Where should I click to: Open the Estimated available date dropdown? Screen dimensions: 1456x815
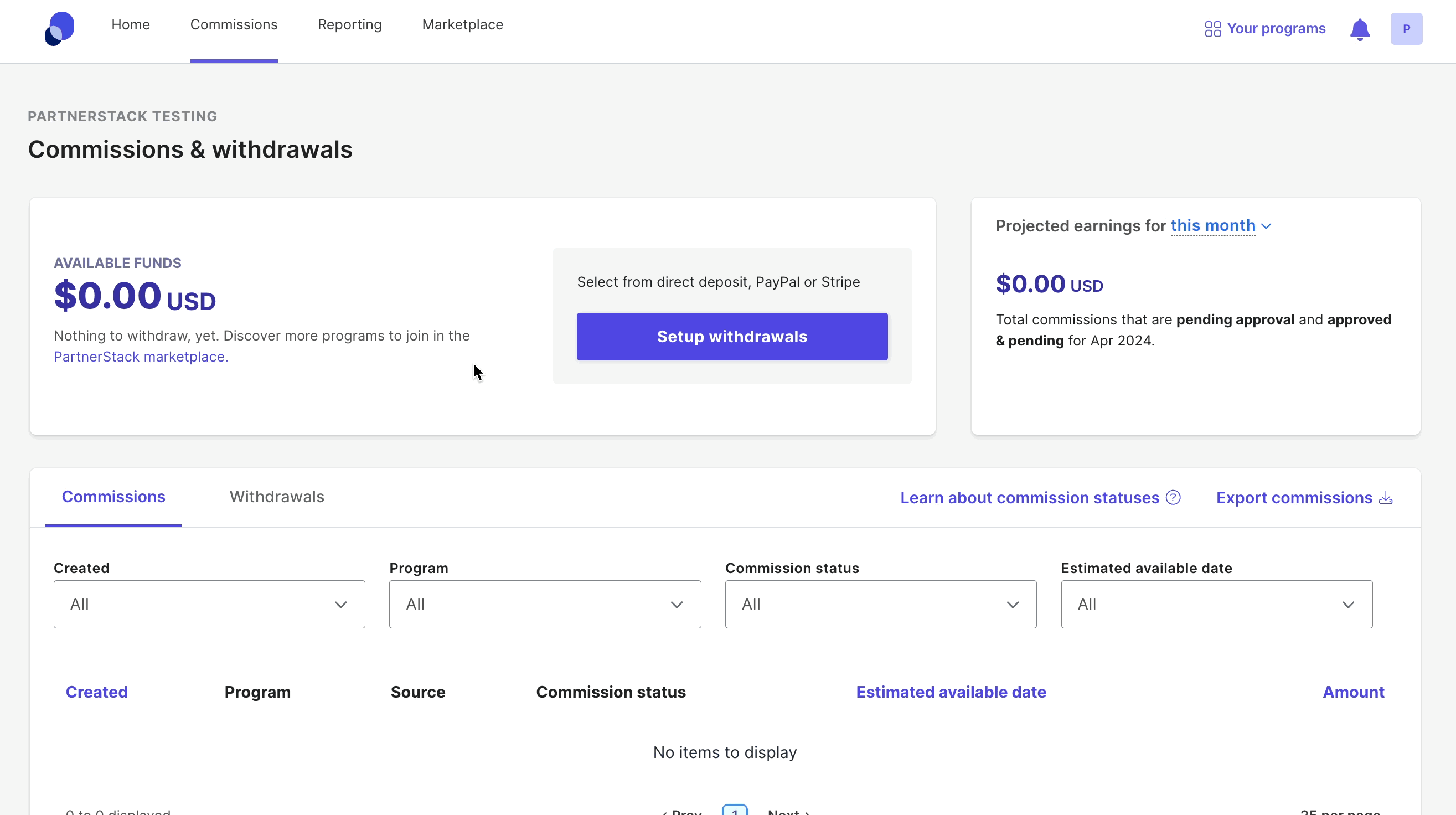(1216, 604)
